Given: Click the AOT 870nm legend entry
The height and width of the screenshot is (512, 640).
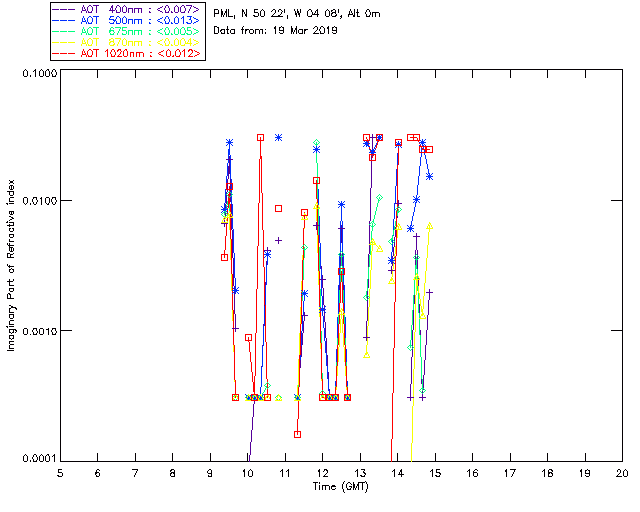Looking at the screenshot, I should pyautogui.click(x=127, y=42).
